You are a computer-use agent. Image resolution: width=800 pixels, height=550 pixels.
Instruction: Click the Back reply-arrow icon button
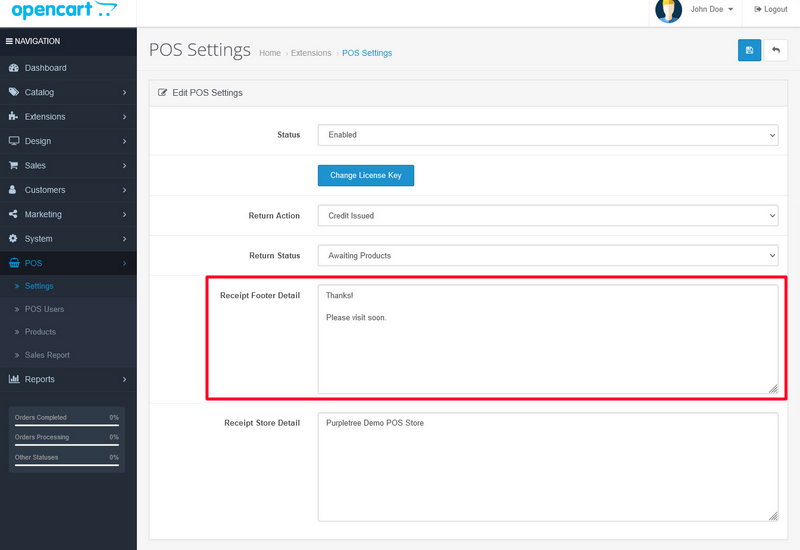(776, 50)
